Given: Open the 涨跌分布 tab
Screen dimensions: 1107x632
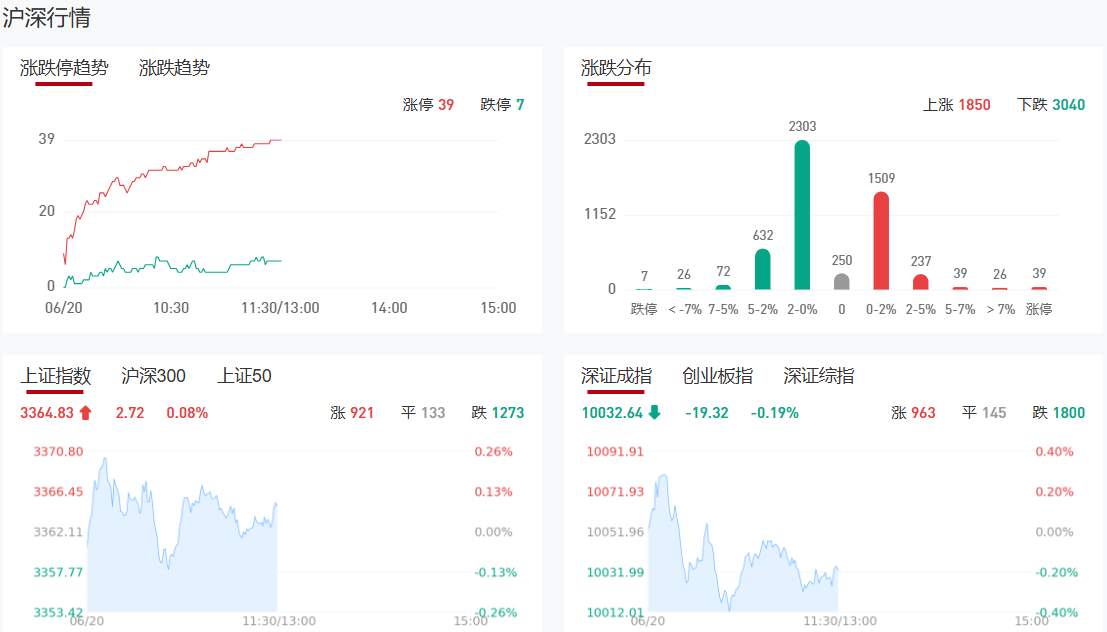Looking at the screenshot, I should pos(616,68).
